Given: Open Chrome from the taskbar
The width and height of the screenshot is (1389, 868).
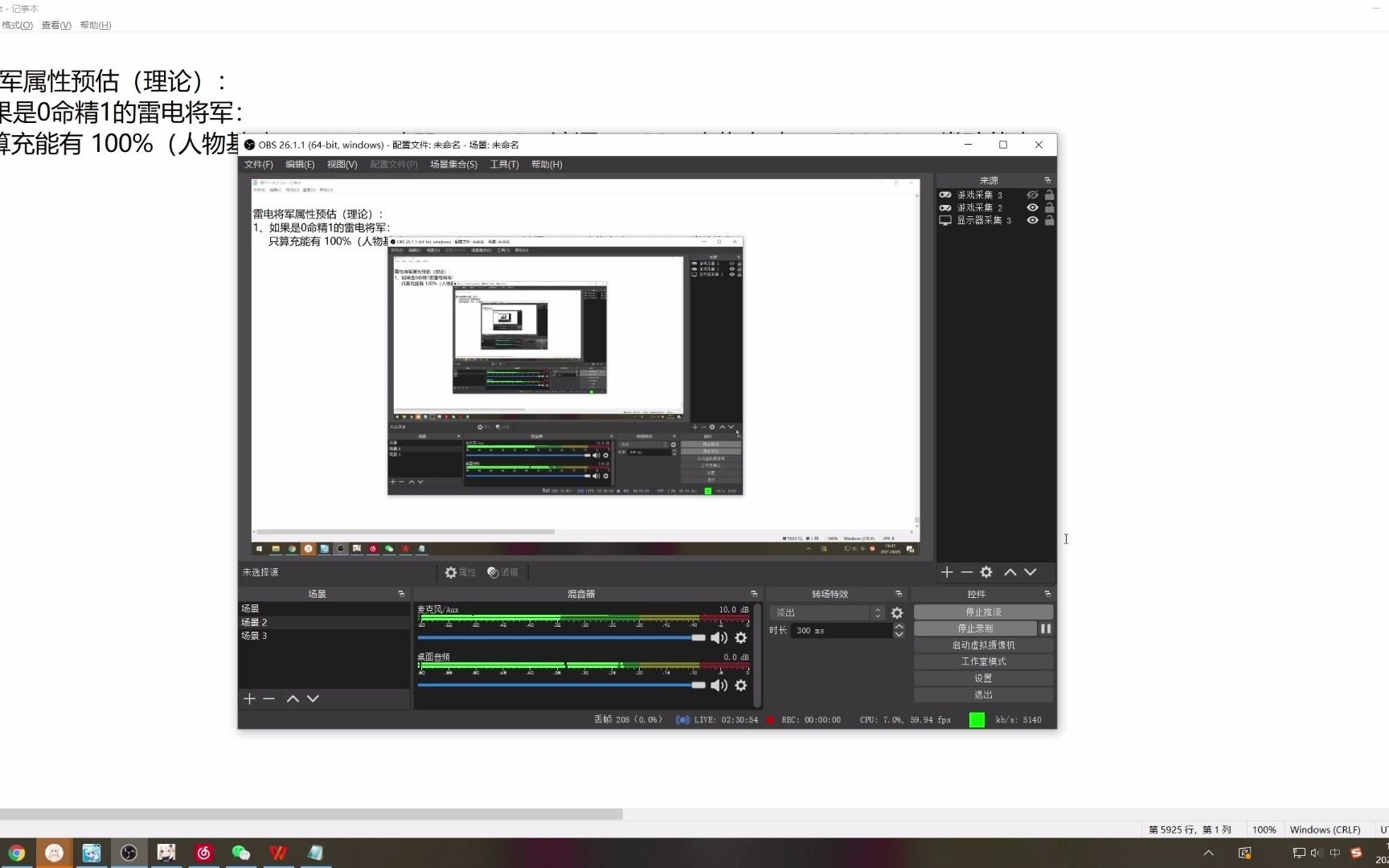Looking at the screenshot, I should pyautogui.click(x=17, y=853).
